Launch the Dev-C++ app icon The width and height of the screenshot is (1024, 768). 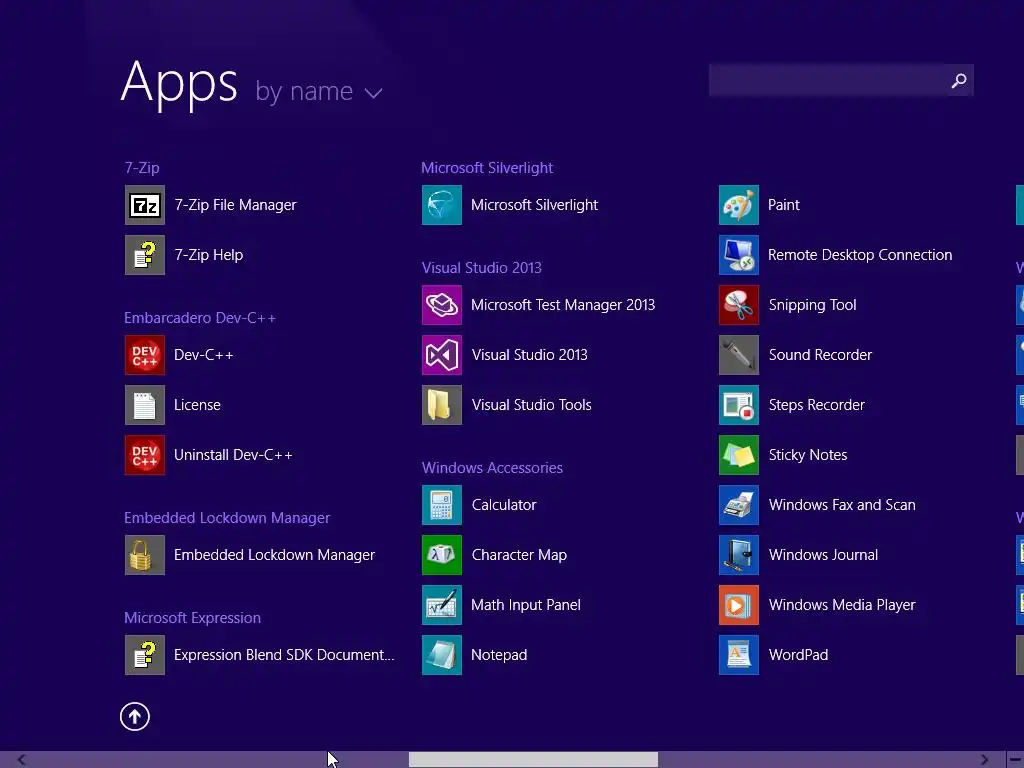[x=144, y=355]
